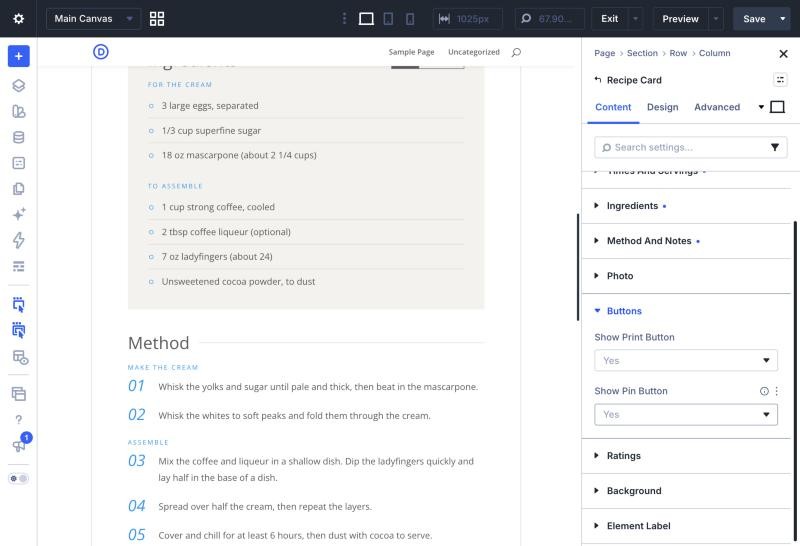Click the page header search magnifier icon
The image size is (800, 546).
tap(516, 52)
